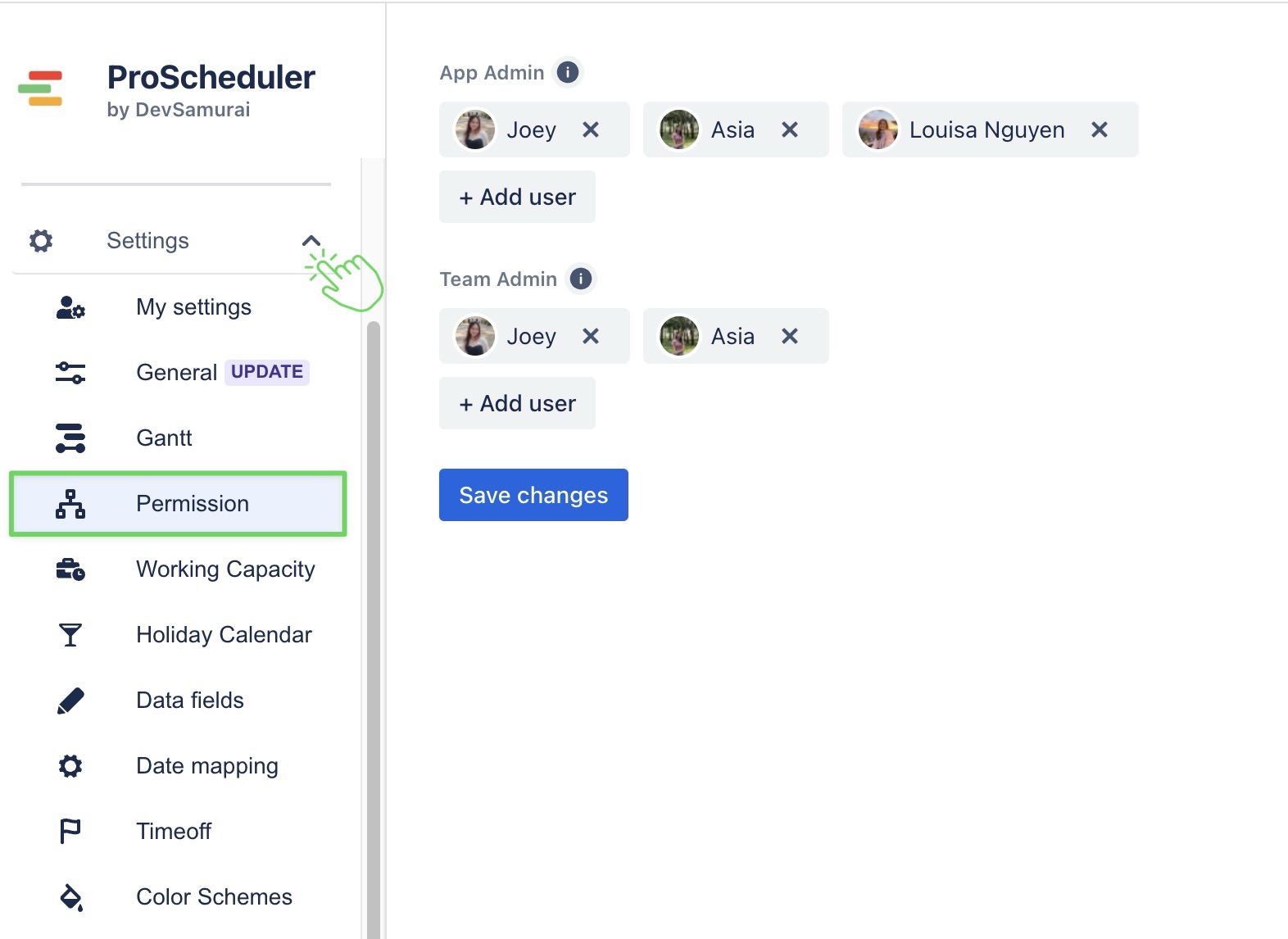Remove Louisa Nguyen from App Admin
Image resolution: width=1288 pixels, height=939 pixels.
coord(1100,129)
